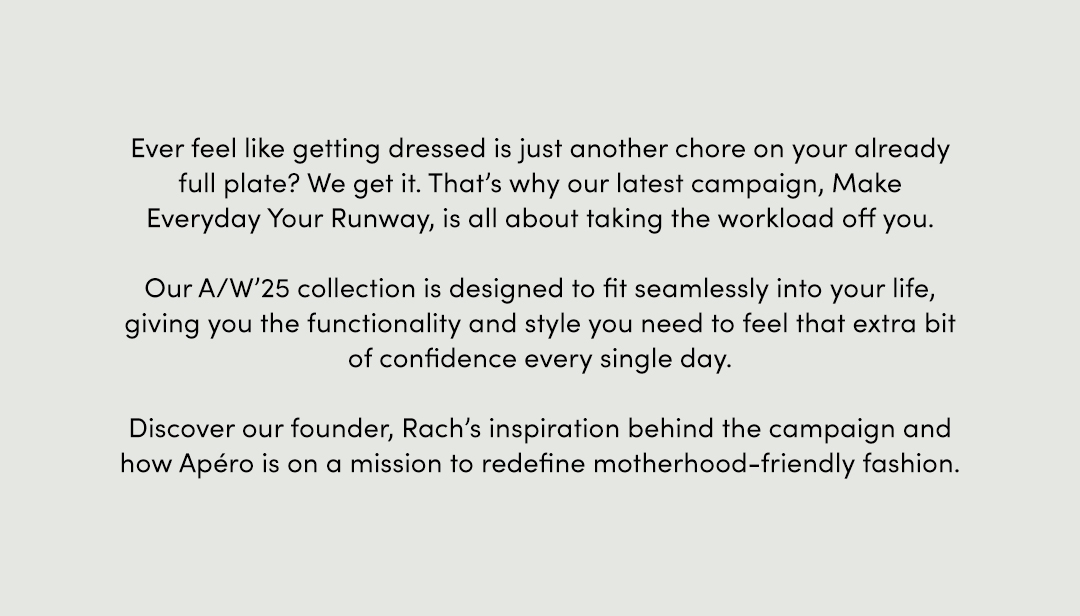Click the words 'latest campaign'
Image resolution: width=1080 pixels, height=616 pixels.
click(x=719, y=184)
